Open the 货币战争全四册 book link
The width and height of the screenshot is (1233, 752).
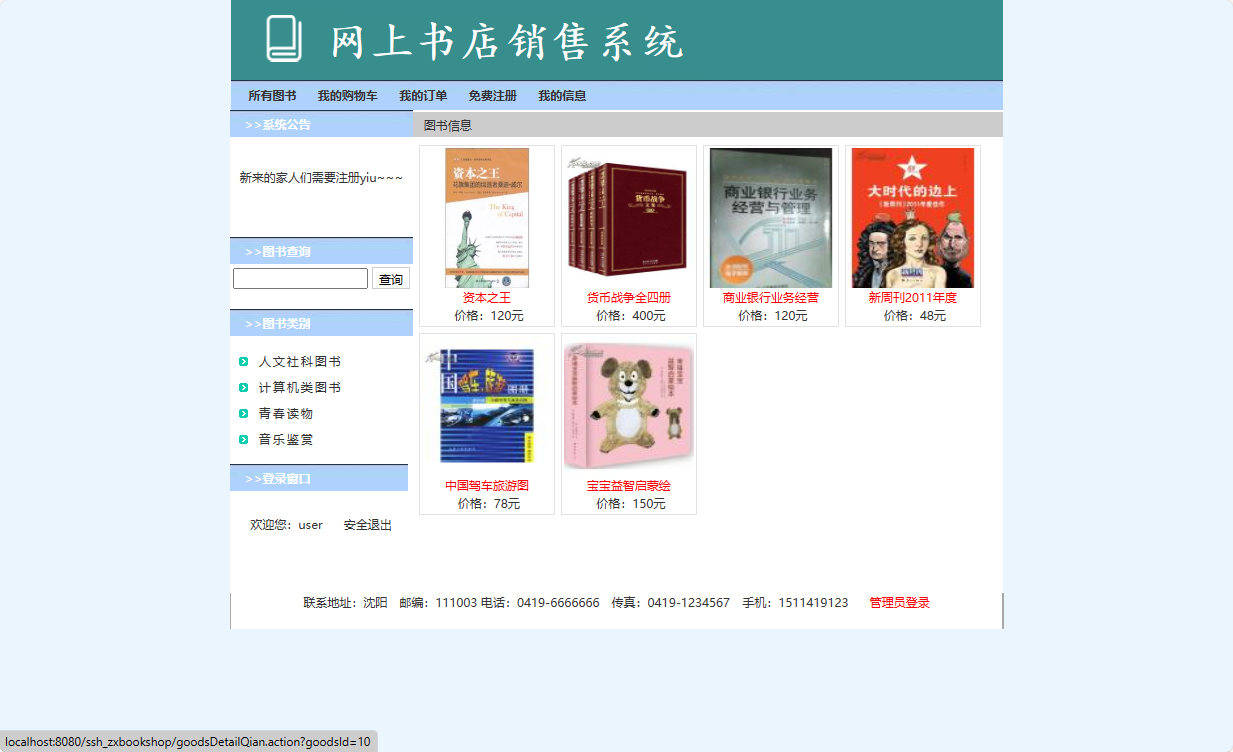[628, 297]
